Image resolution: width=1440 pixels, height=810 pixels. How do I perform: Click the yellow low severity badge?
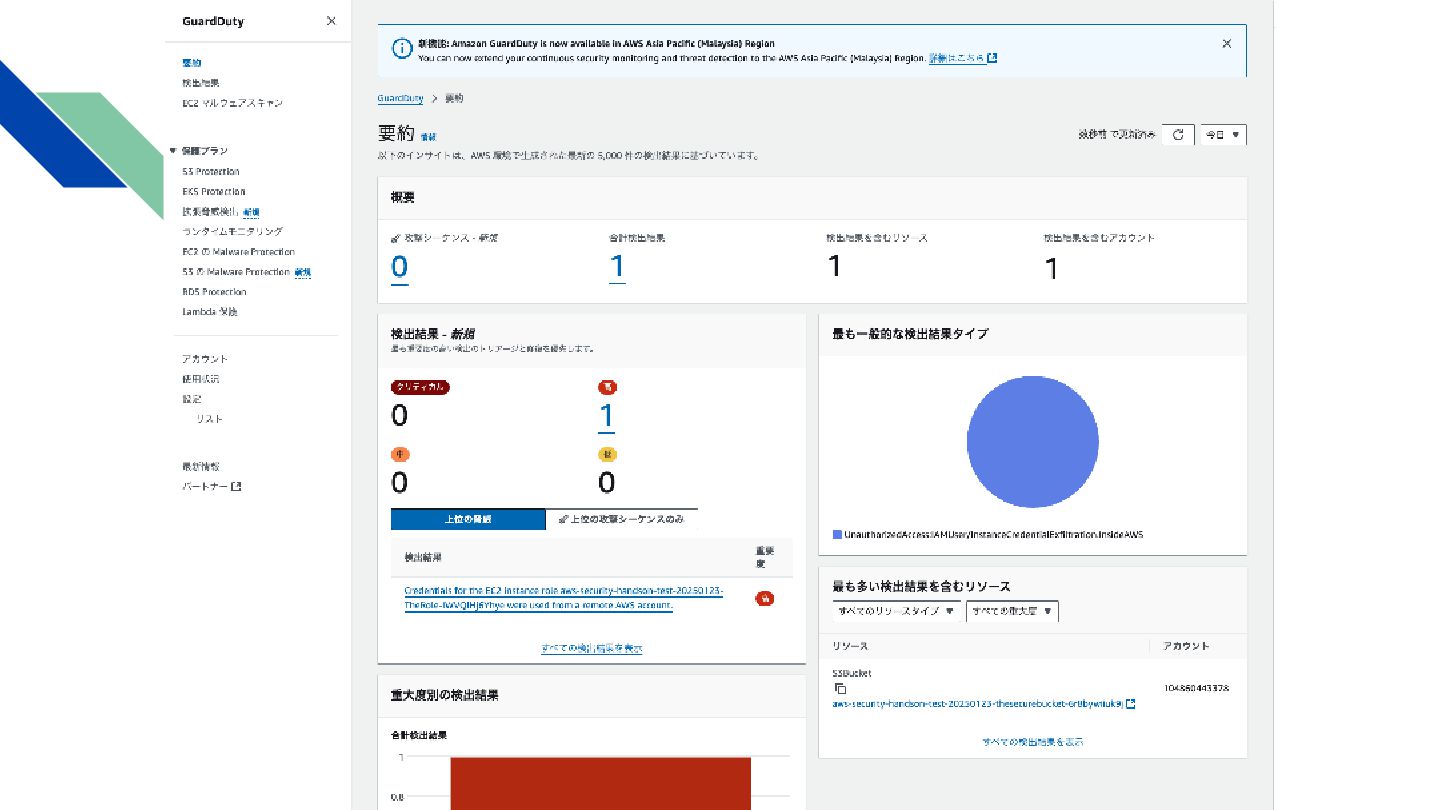point(607,454)
